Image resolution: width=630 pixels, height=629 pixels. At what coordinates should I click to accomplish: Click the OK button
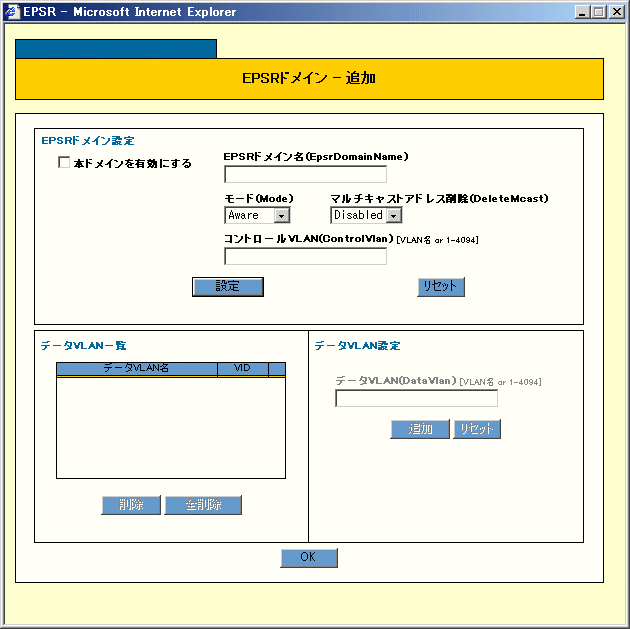[309, 558]
